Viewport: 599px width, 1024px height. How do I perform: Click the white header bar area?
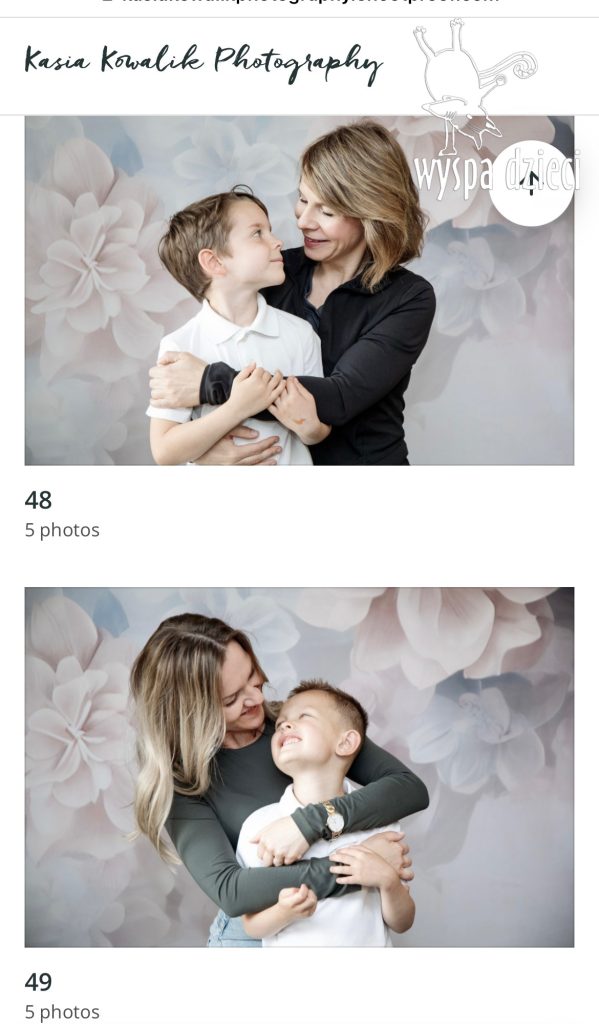[x=299, y=66]
